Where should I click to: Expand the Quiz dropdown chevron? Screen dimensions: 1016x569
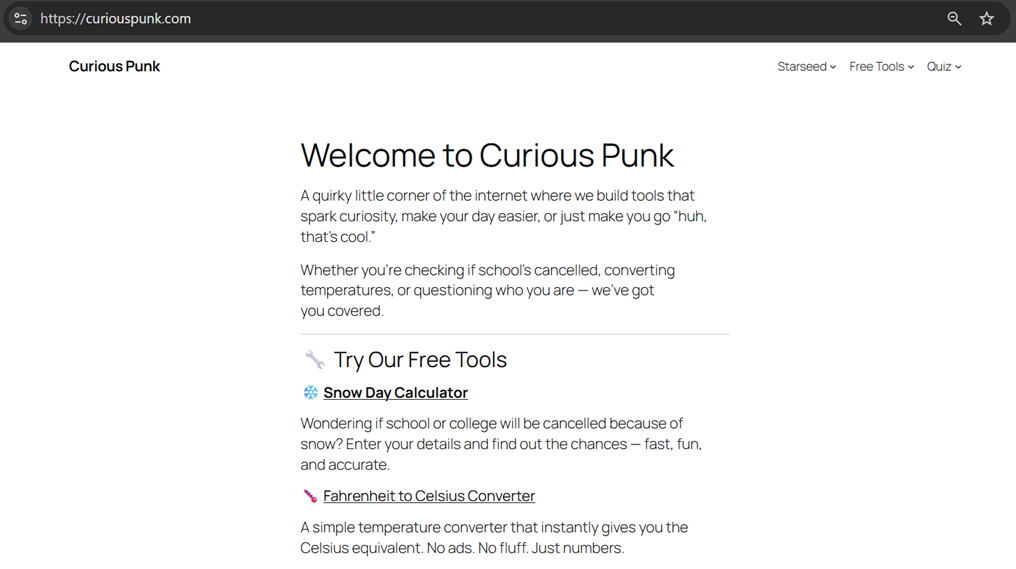(958, 67)
